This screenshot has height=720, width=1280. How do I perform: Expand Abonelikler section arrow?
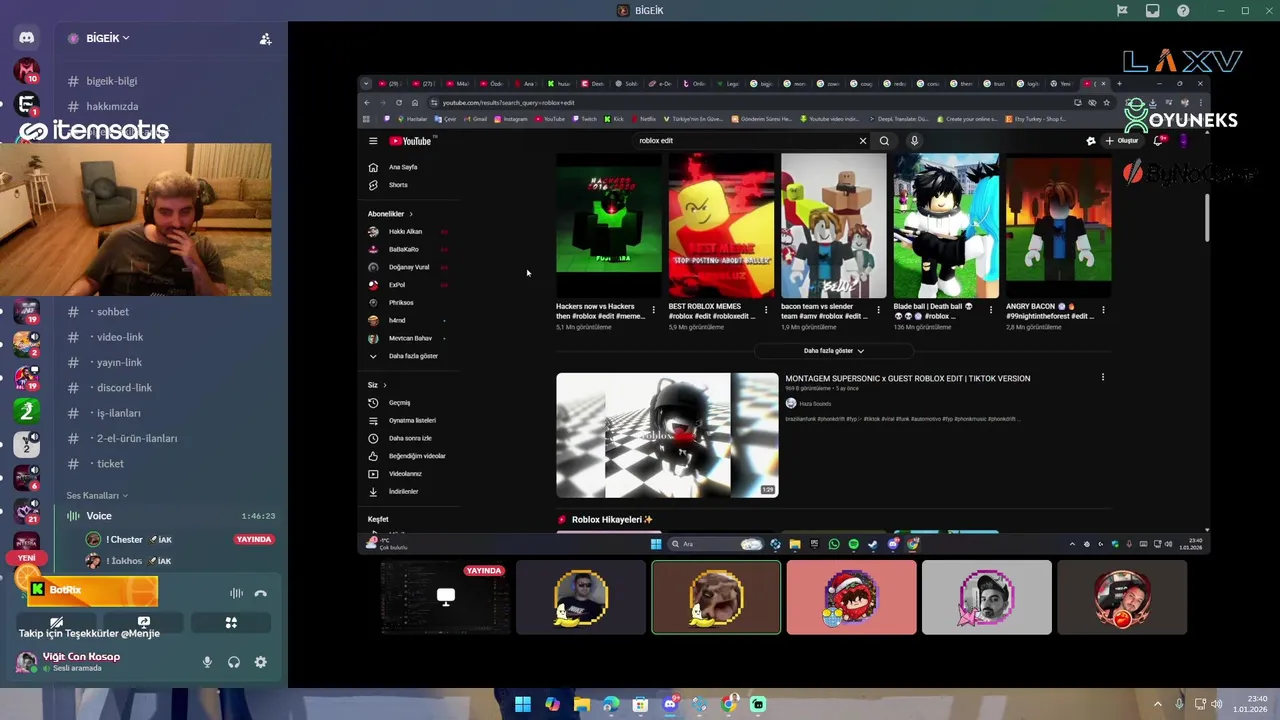coord(410,214)
